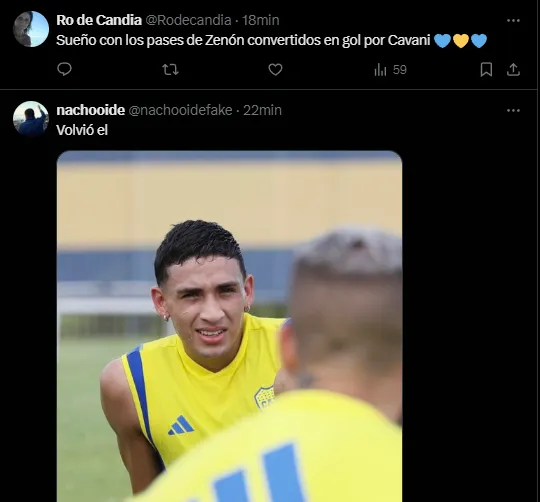Enlarge the photo of player in yellow jersey

(x=229, y=326)
